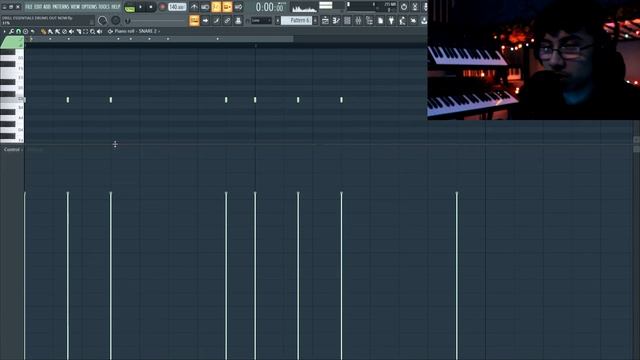Open the EDIT menu
The width and height of the screenshot is (640, 360).
coord(38,7)
